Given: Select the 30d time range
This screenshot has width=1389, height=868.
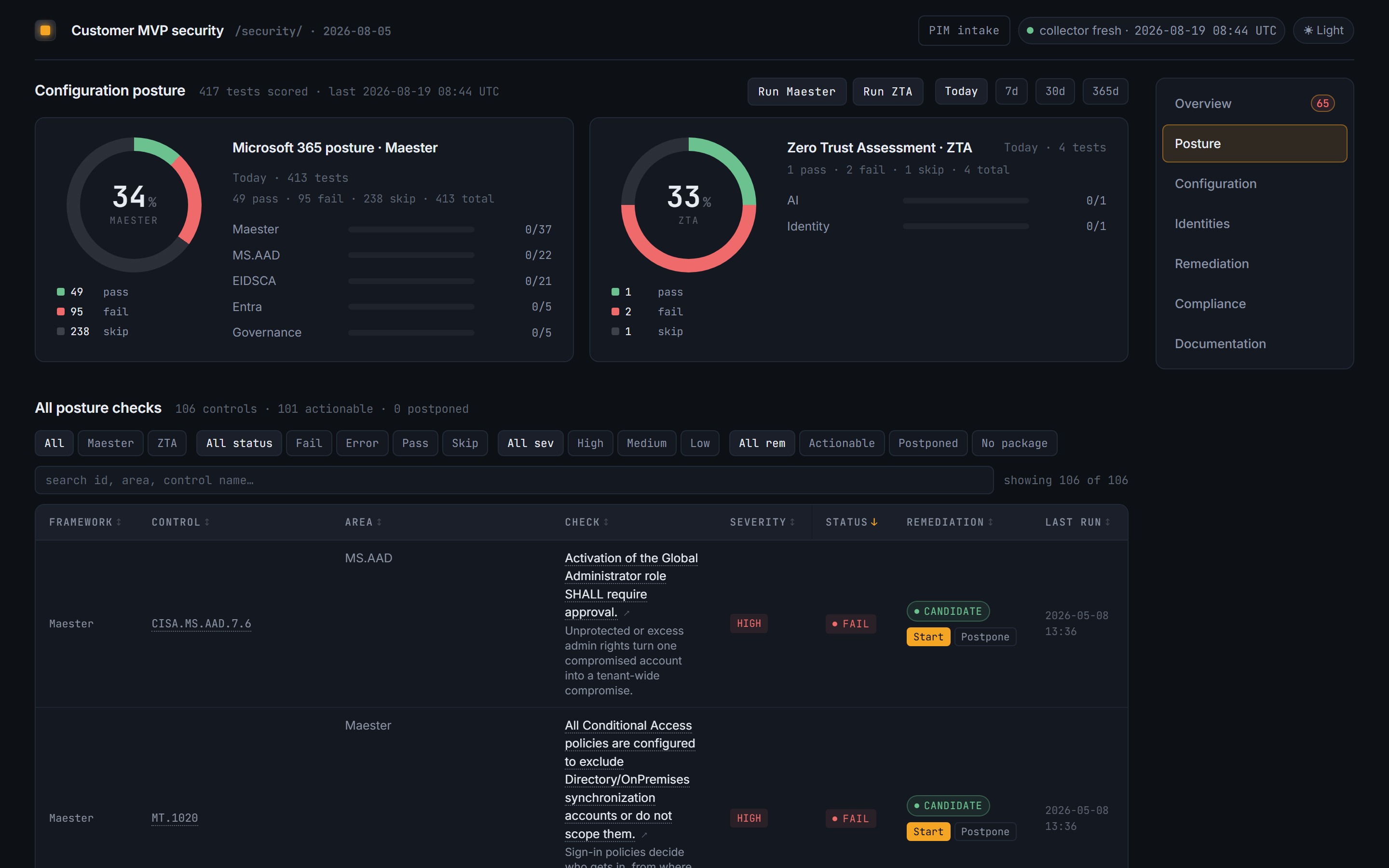Looking at the screenshot, I should (x=1055, y=91).
